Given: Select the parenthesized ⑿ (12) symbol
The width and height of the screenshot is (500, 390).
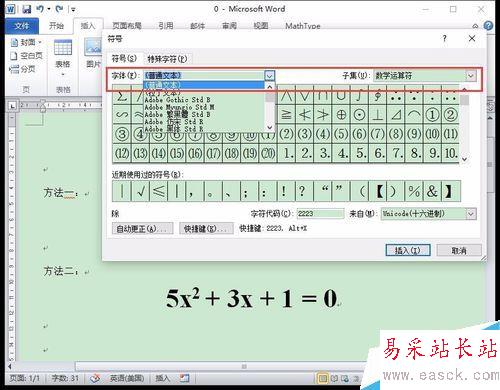Looking at the screenshot, I should (x=122, y=153).
